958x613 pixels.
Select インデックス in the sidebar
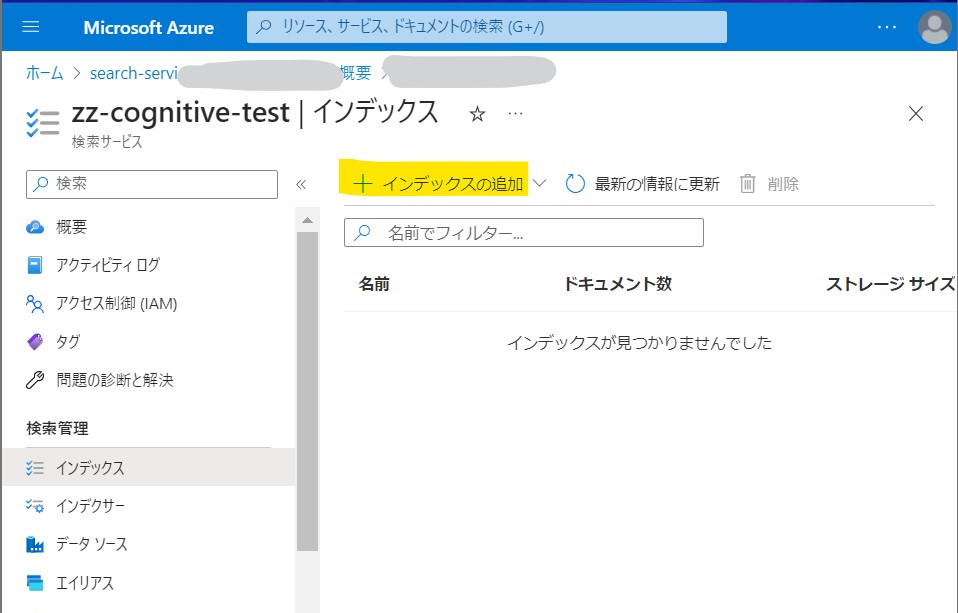pos(148,468)
